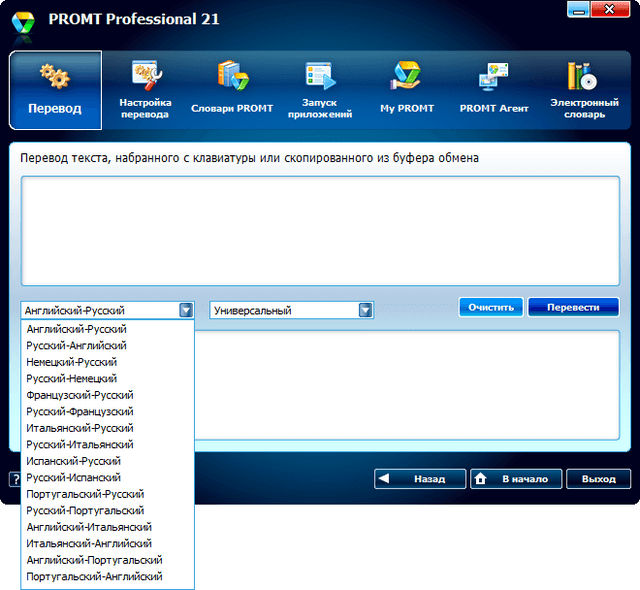This screenshot has width=640, height=590.
Task: Click the PROMT logo in title bar
Action: coord(23,23)
